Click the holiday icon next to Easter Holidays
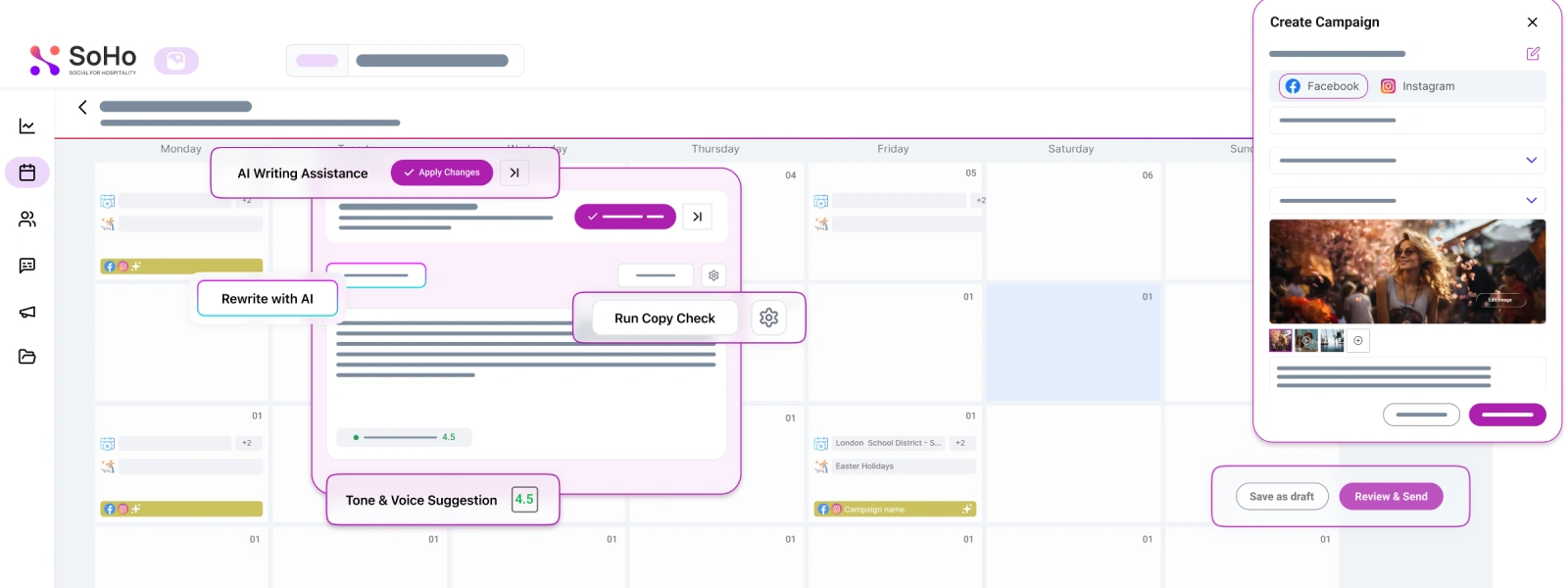 pyautogui.click(x=821, y=466)
